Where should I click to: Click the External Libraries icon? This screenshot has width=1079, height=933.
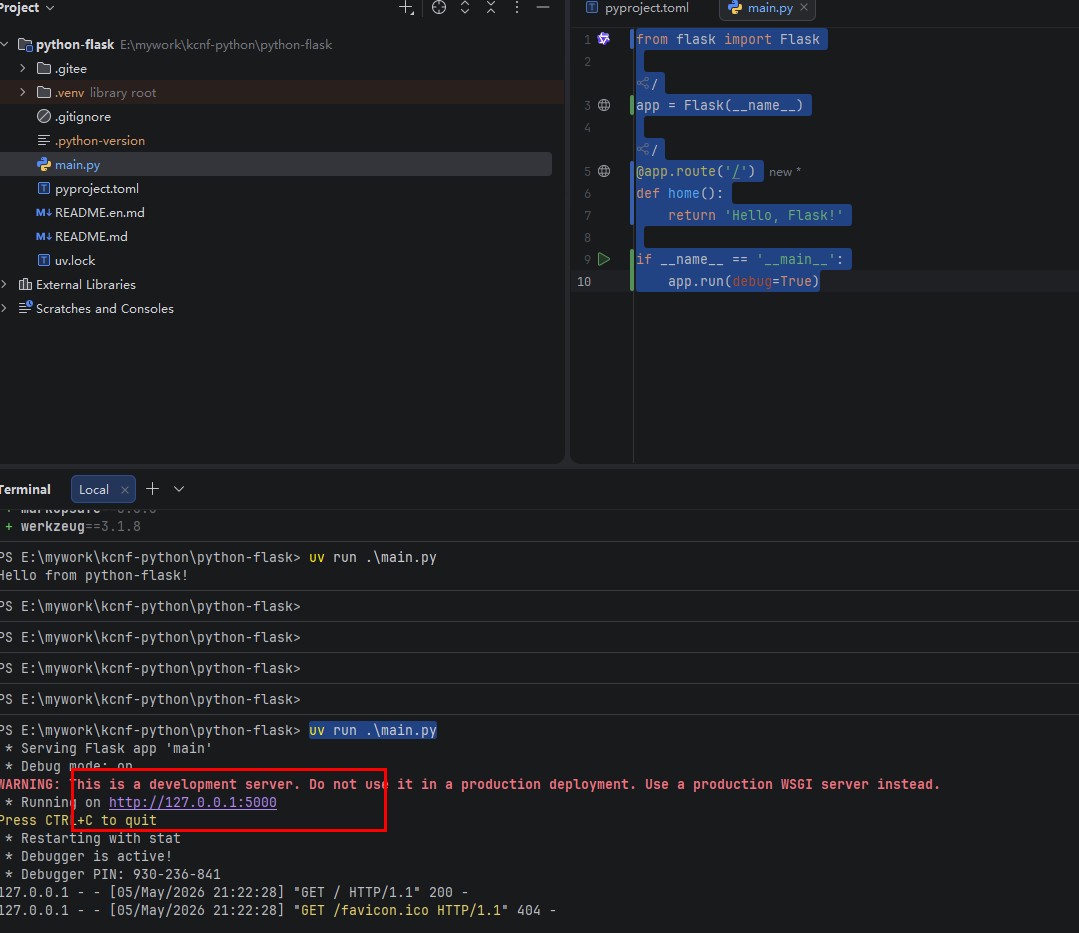pos(25,284)
